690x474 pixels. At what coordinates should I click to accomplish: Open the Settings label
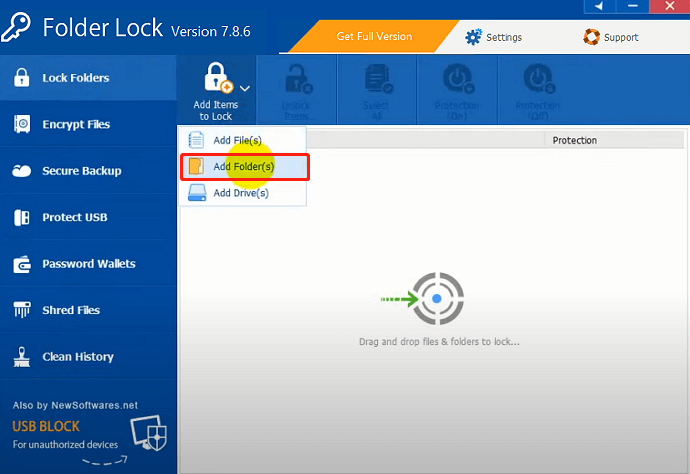coord(504,37)
